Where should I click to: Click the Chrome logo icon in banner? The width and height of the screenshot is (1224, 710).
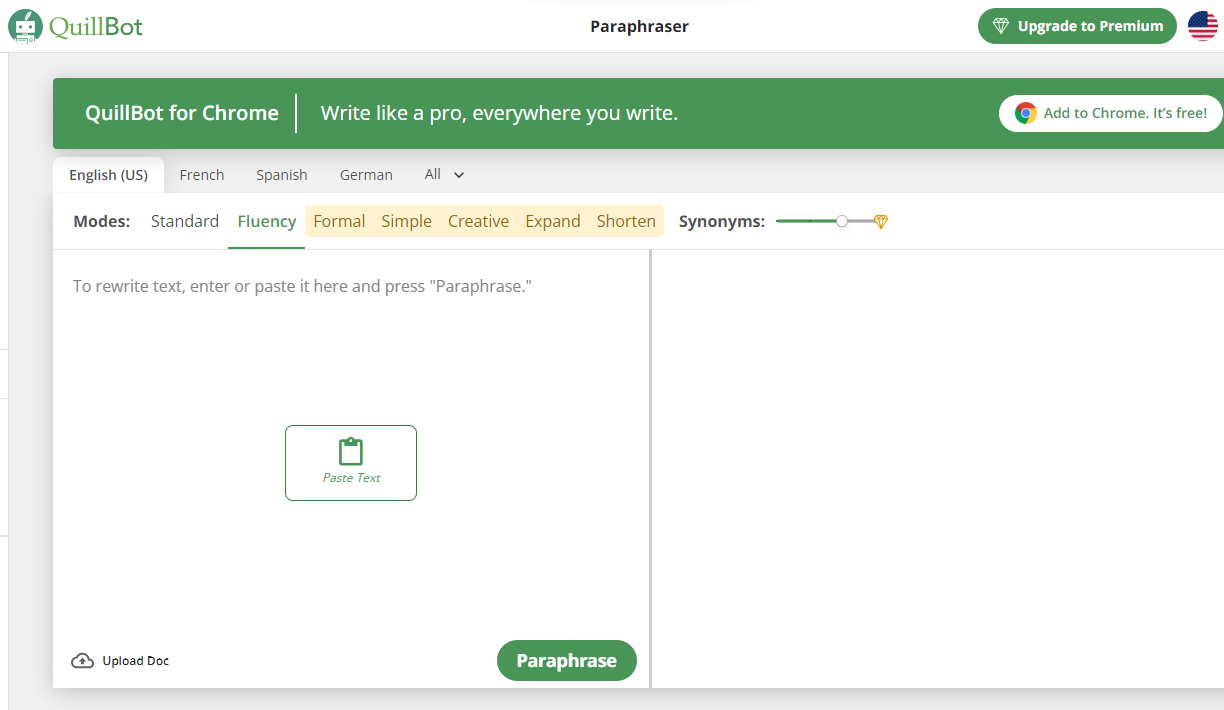coord(1025,113)
